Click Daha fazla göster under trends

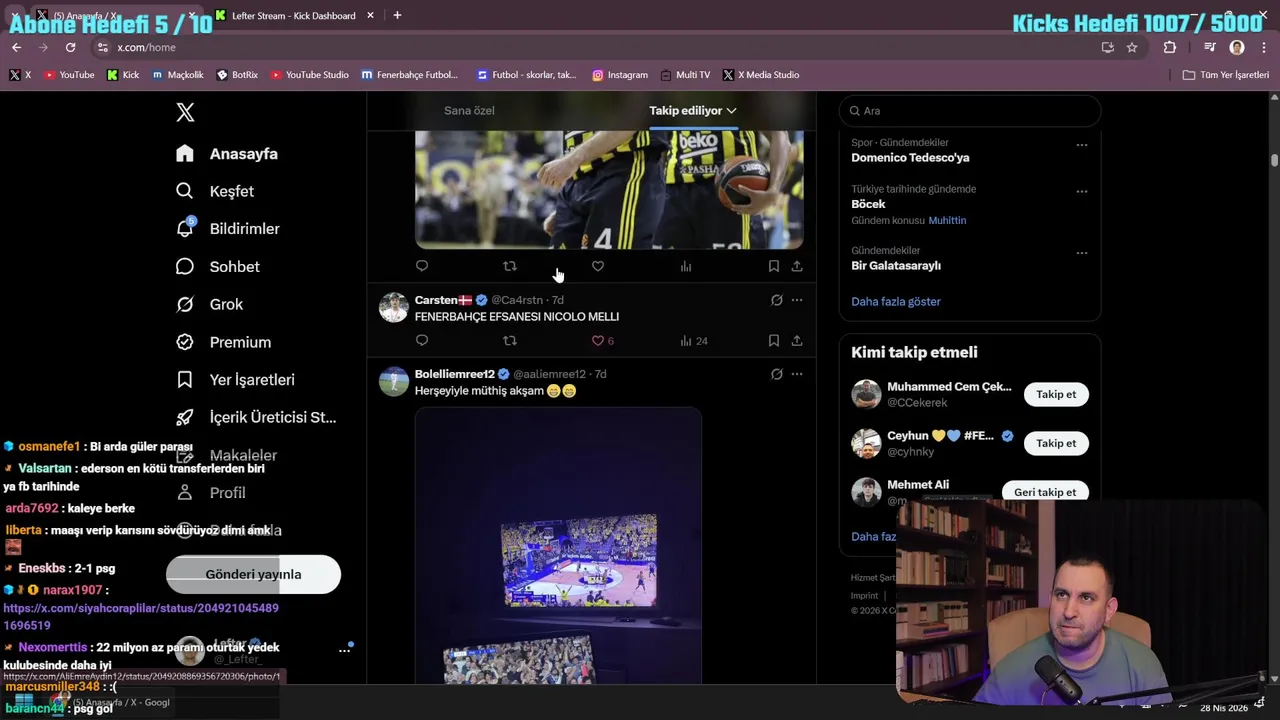[x=896, y=302]
